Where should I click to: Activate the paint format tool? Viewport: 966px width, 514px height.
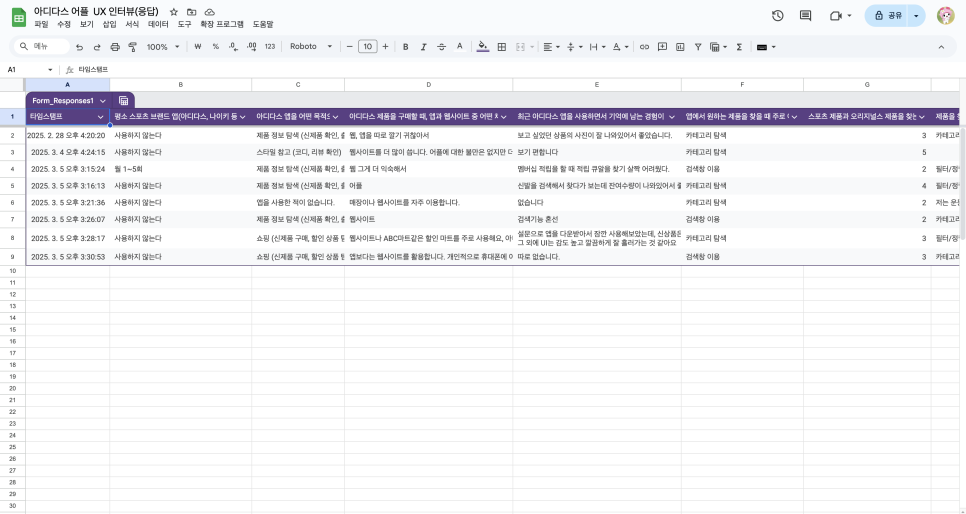point(132,47)
